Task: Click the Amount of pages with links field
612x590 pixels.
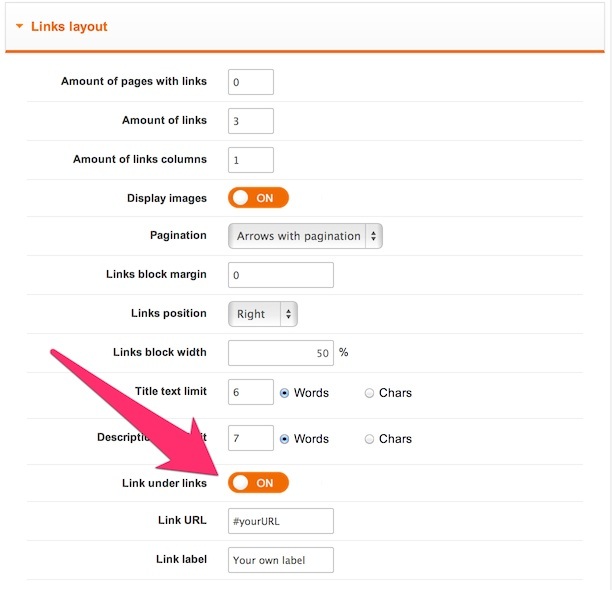Action: point(251,82)
